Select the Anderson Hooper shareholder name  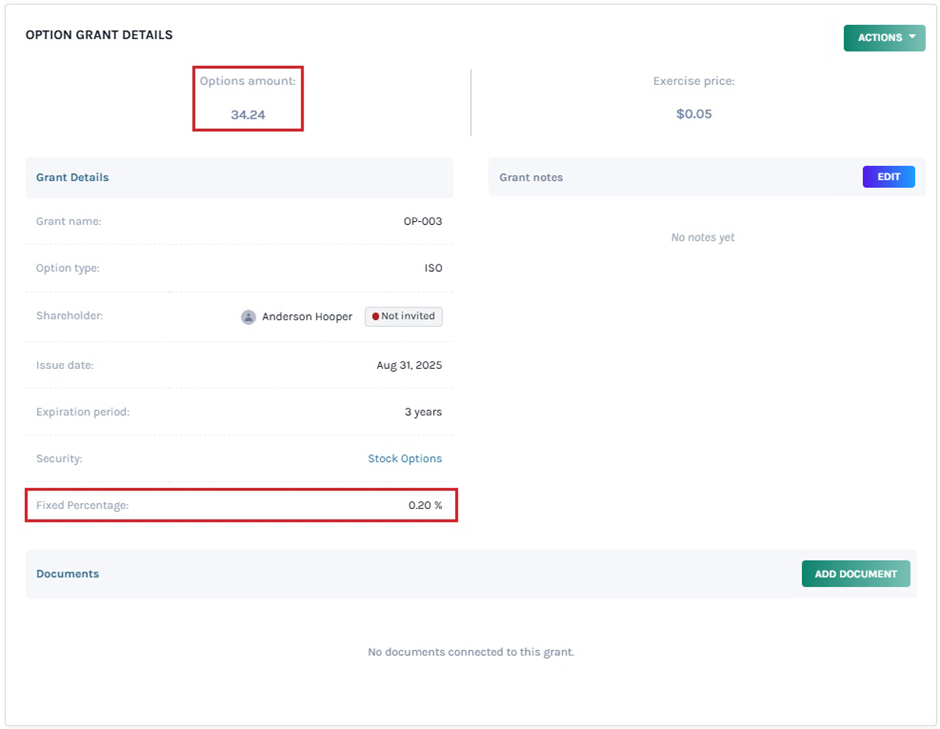point(307,317)
